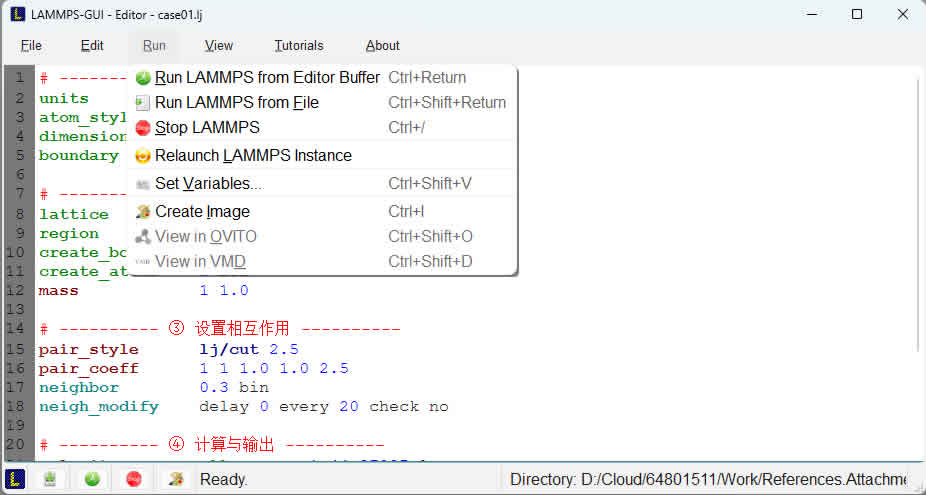Click the lattice keyword on line 8

point(74,214)
